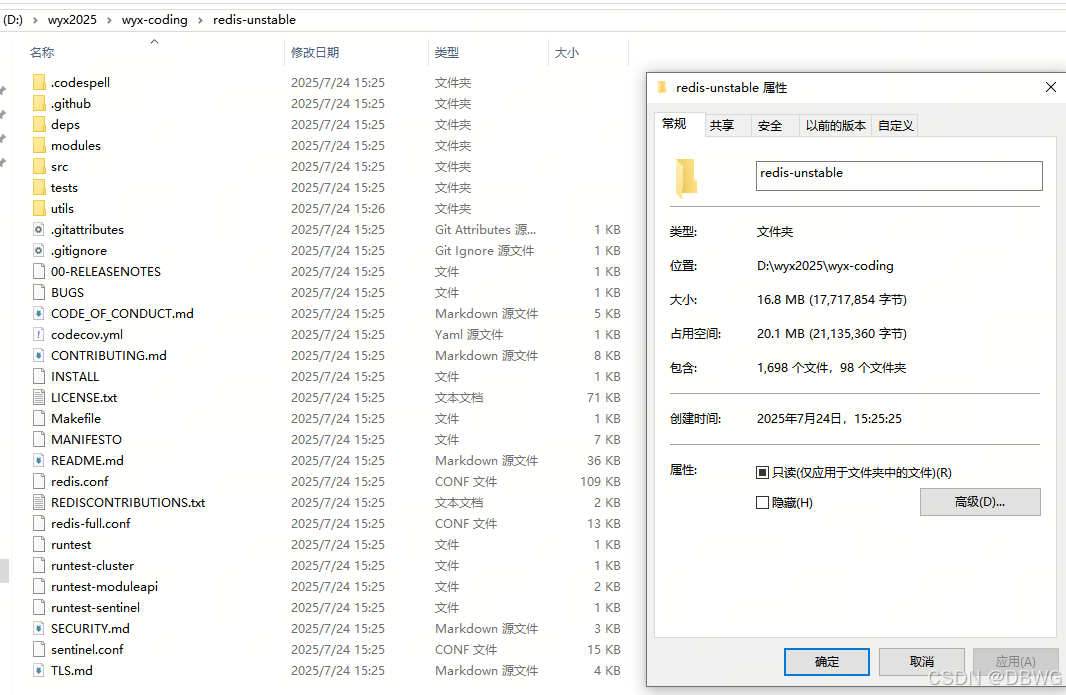Switch to the 以前的版本 tab

click(x=836, y=126)
